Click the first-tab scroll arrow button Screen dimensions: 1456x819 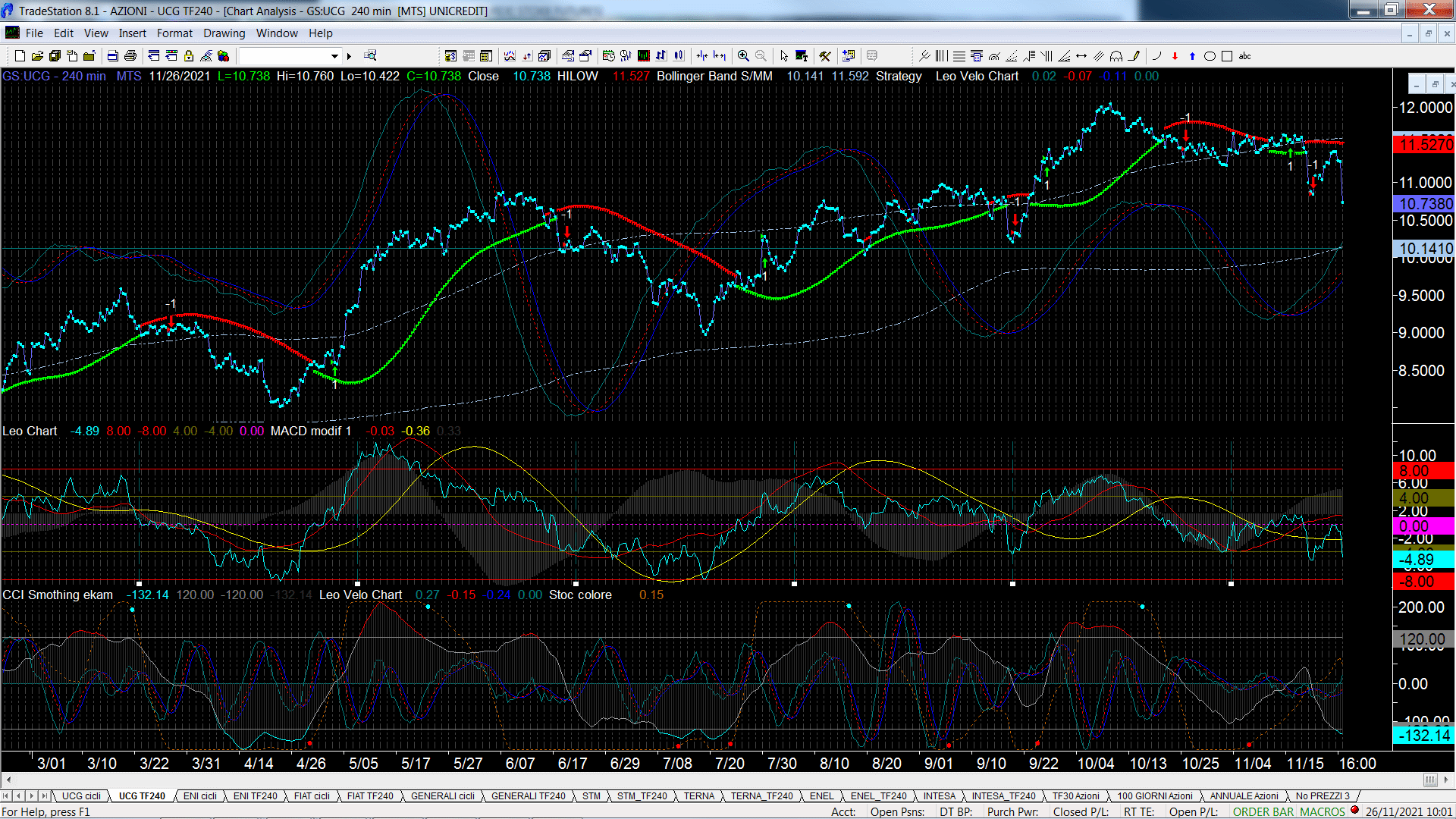(7, 795)
